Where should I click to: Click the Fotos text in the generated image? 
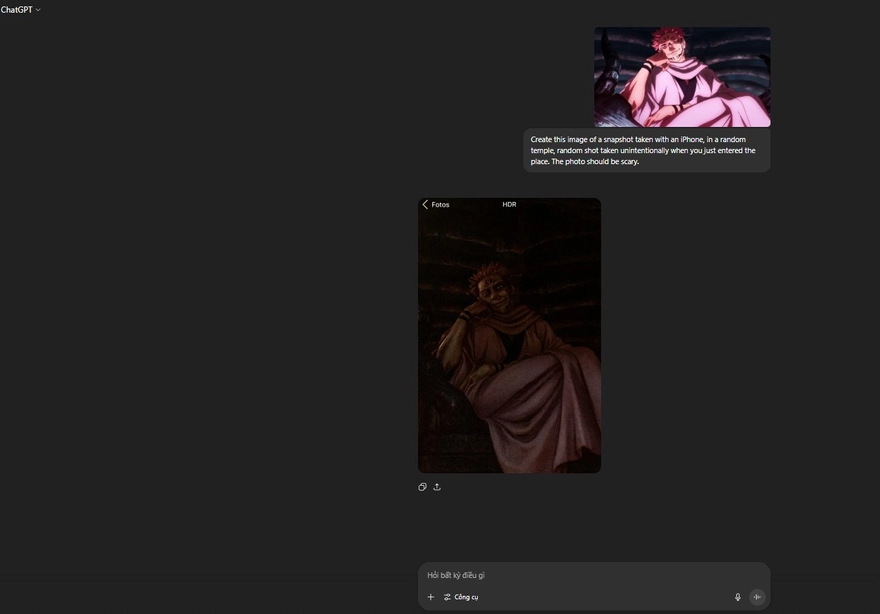pyautogui.click(x=440, y=204)
